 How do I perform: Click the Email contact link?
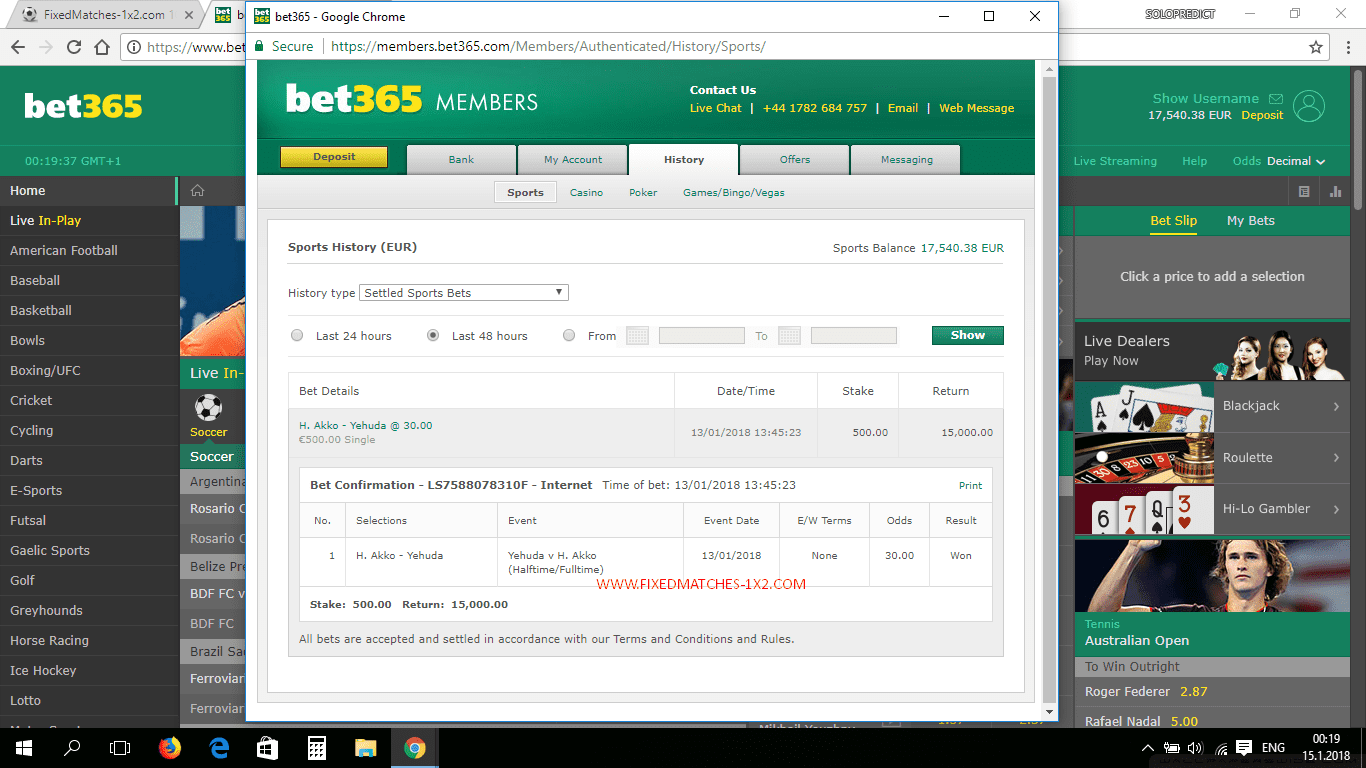902,108
